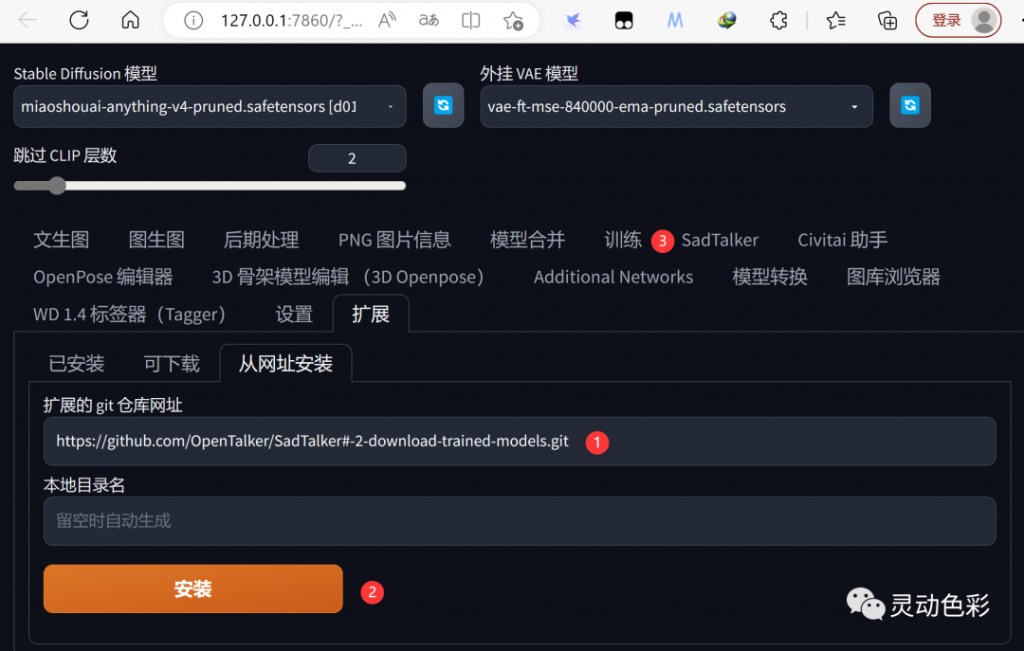Open the OpenPose 编辑器 tab

coord(103,277)
